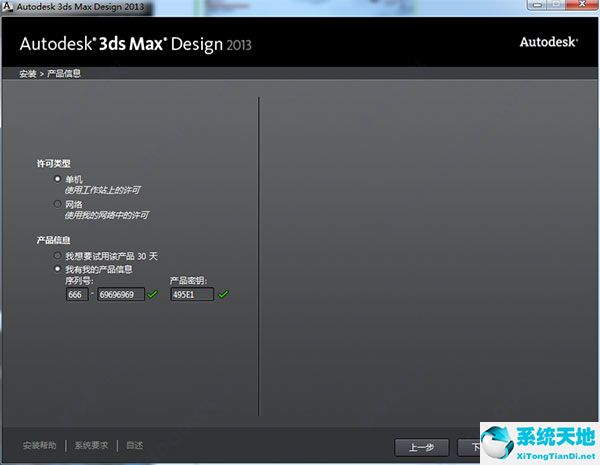600x465 pixels.
Task: Click the 产品信息 breadcrumb text
Action: point(64,73)
